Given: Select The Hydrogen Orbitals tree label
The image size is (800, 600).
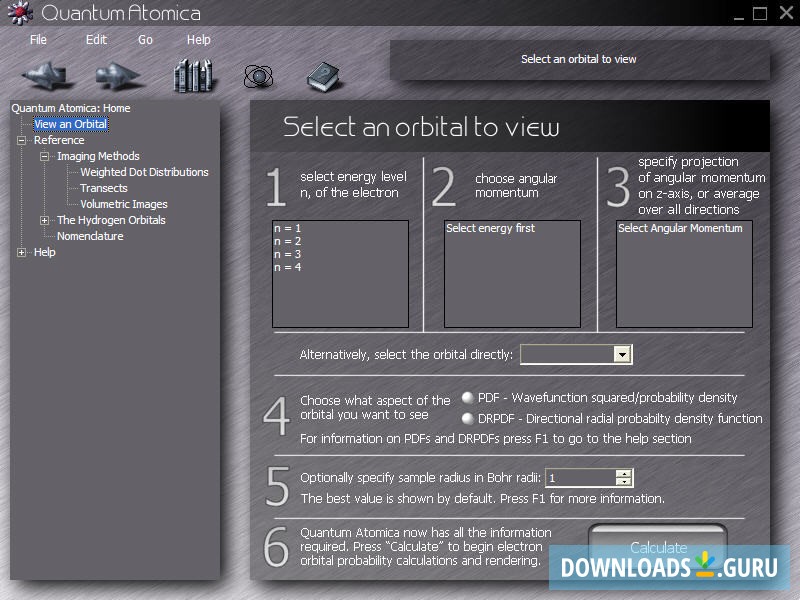Looking at the screenshot, I should 111,220.
